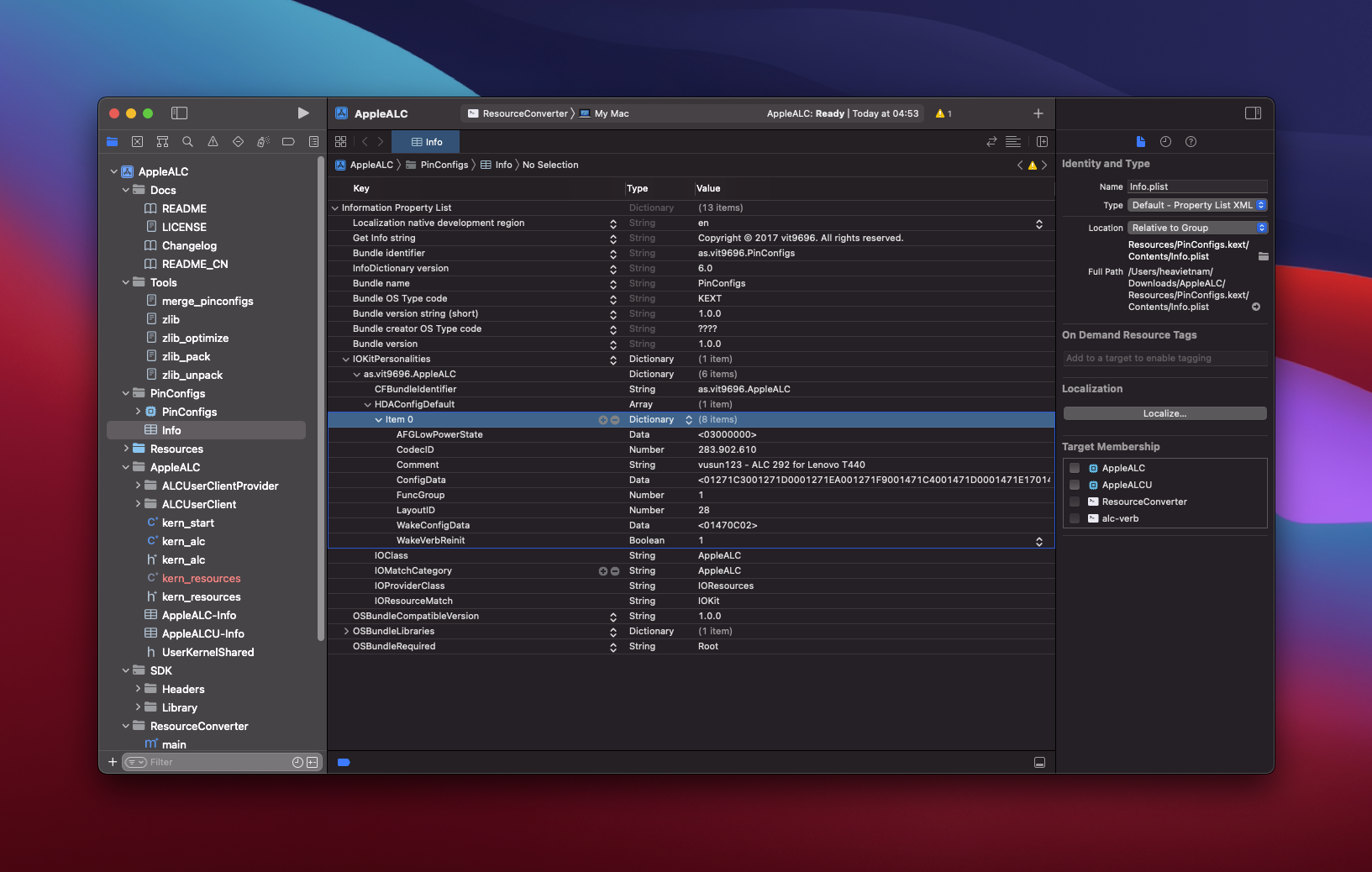Collapse the Tools folder
The image size is (1372, 872).
(126, 283)
